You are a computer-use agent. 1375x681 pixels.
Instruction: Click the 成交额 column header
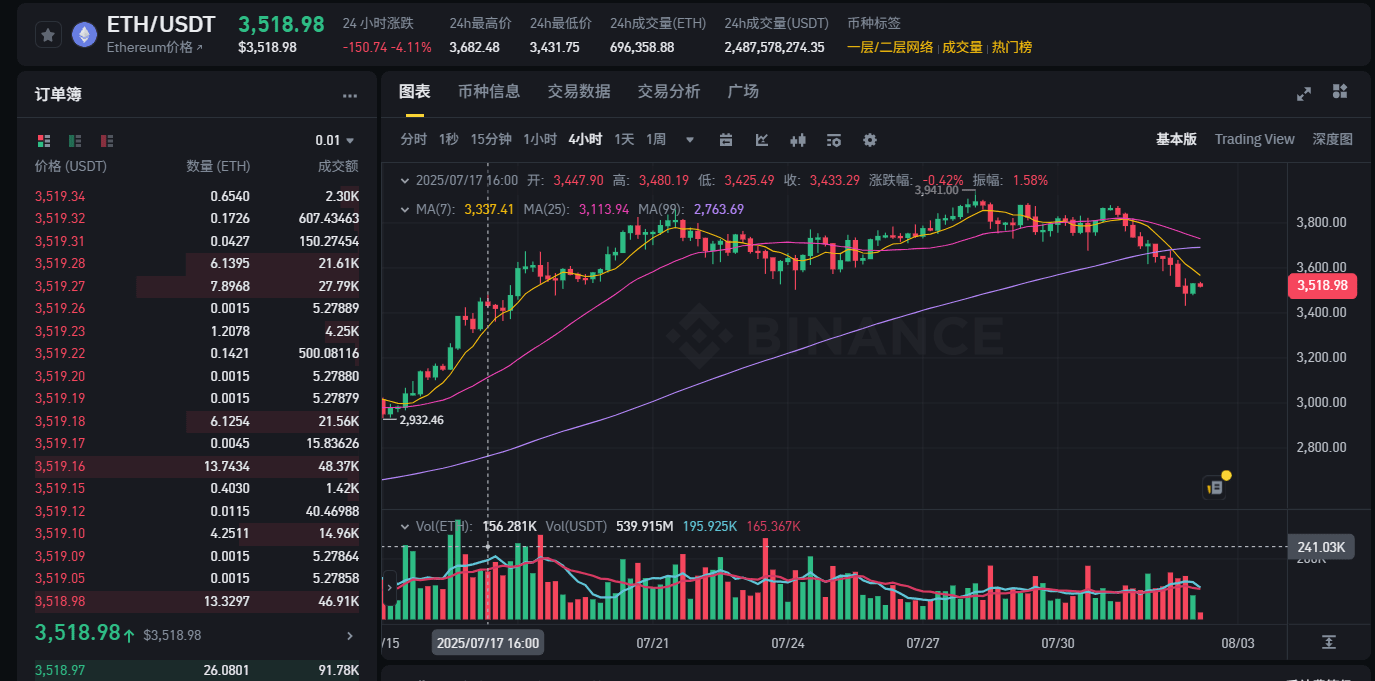coord(338,167)
